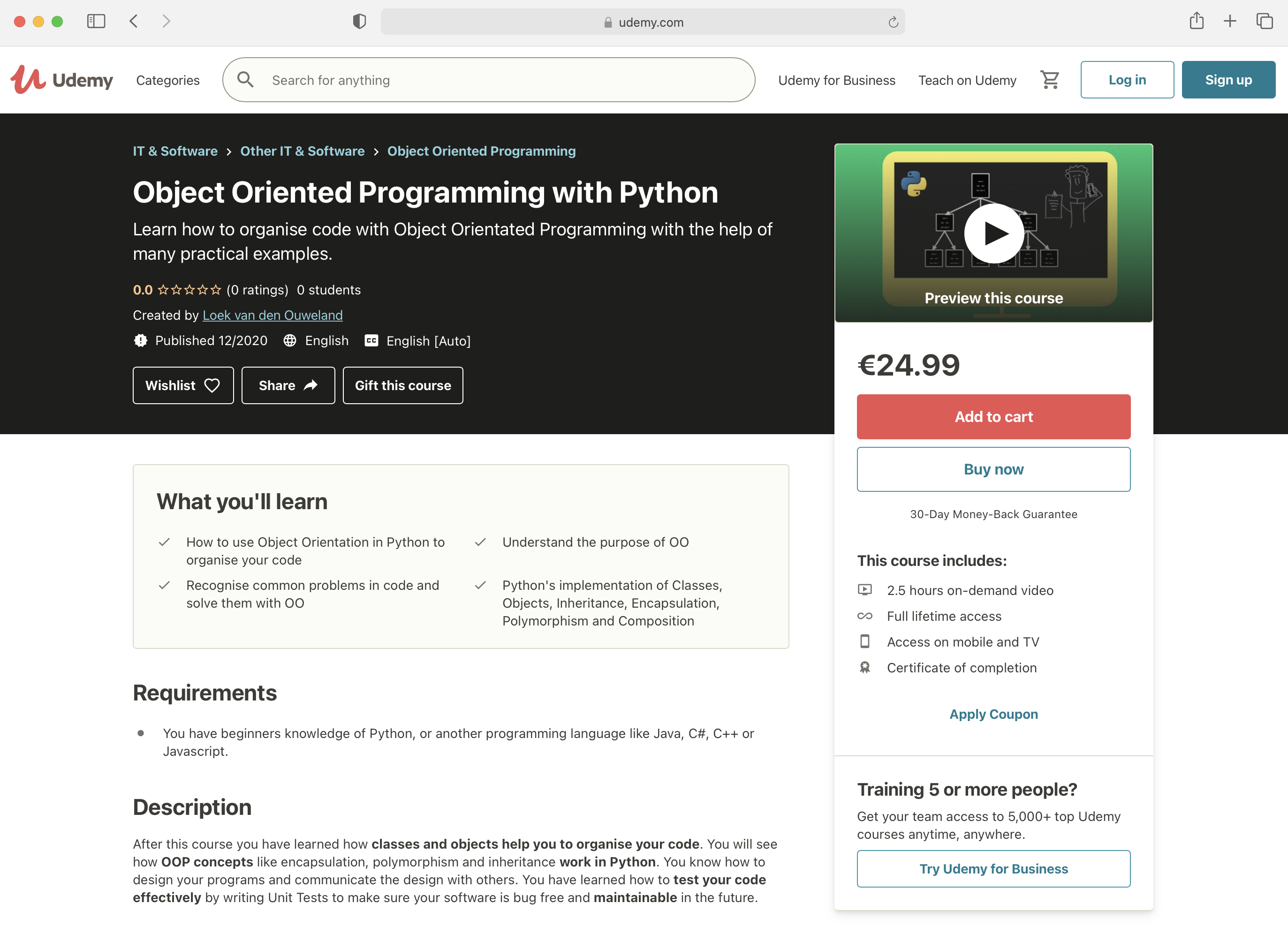Viewport: 1288px width, 926px height.
Task: Click the udemy.com address bar
Action: [x=642, y=22]
